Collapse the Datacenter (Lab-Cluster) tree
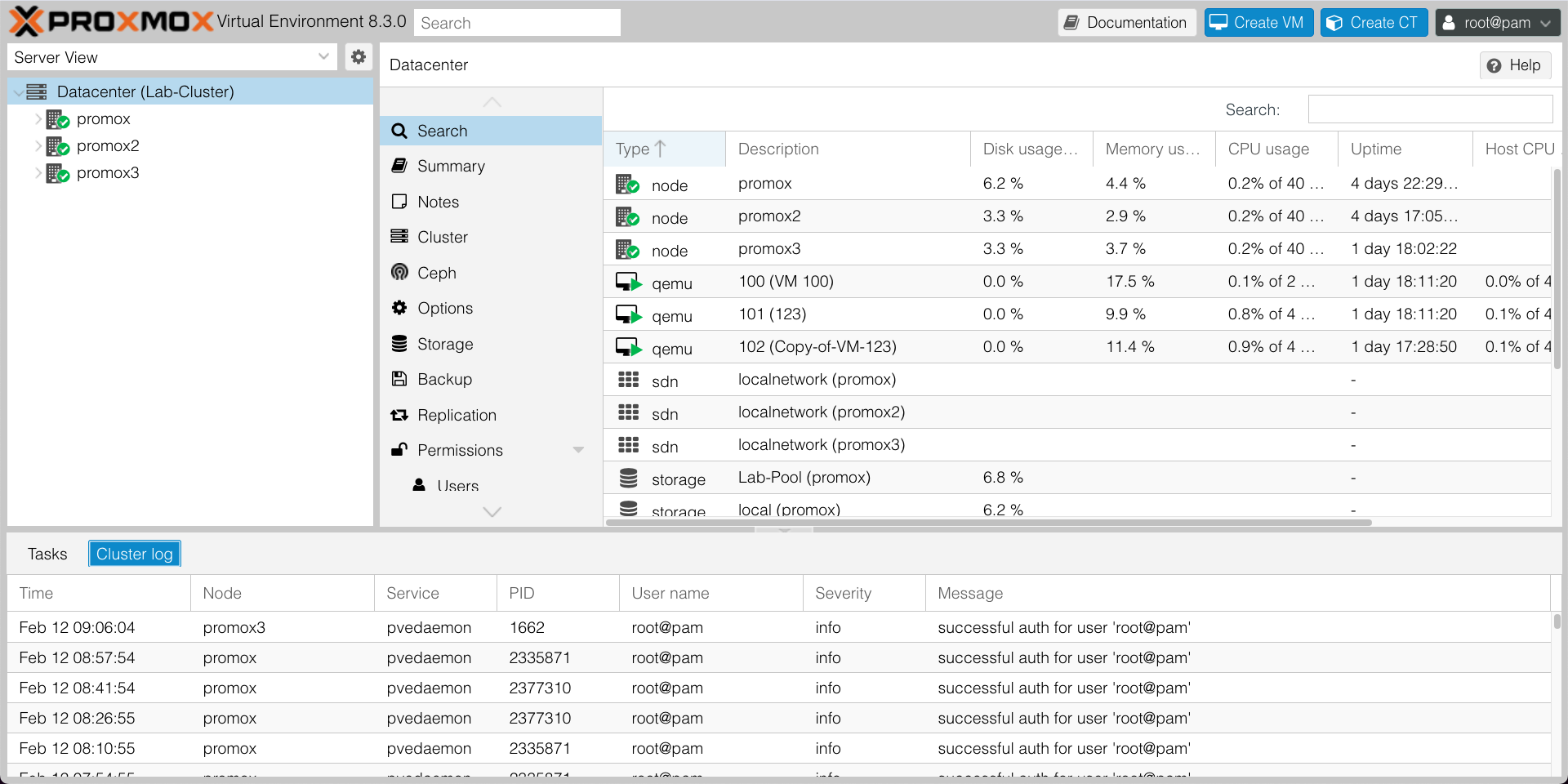This screenshot has width=1568, height=784. (x=19, y=92)
